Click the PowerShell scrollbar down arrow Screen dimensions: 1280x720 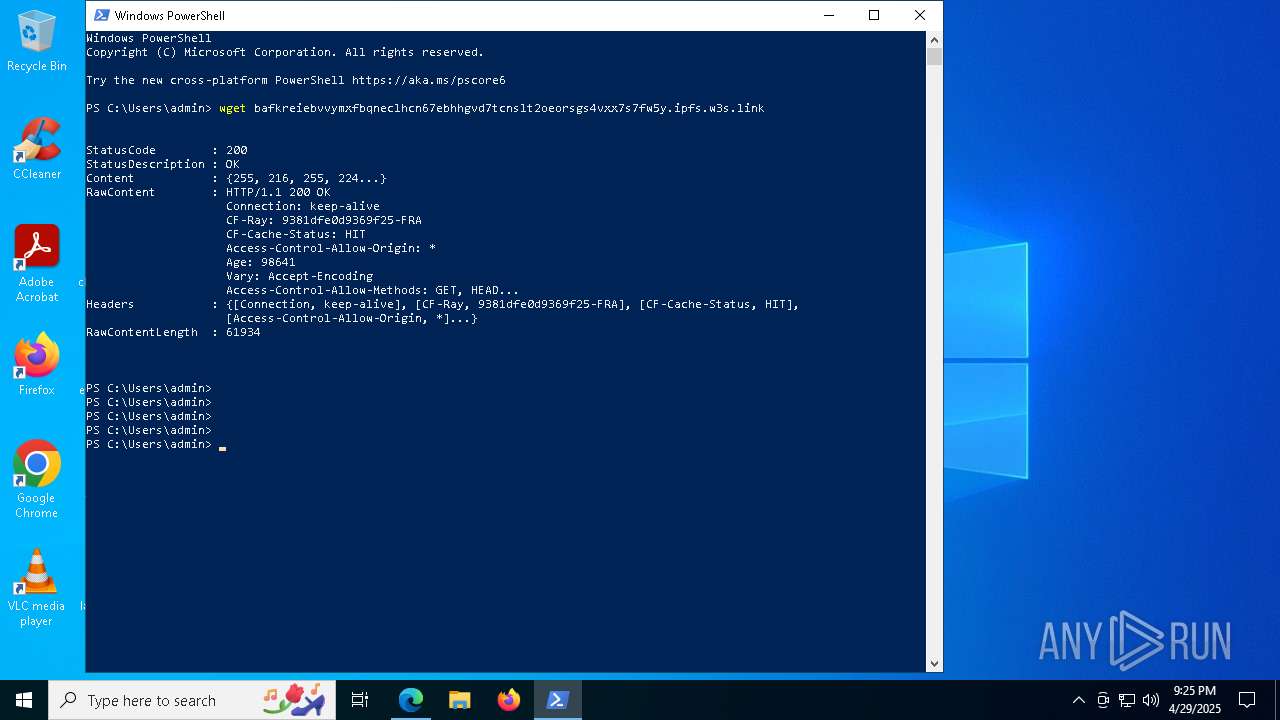pyautogui.click(x=934, y=663)
